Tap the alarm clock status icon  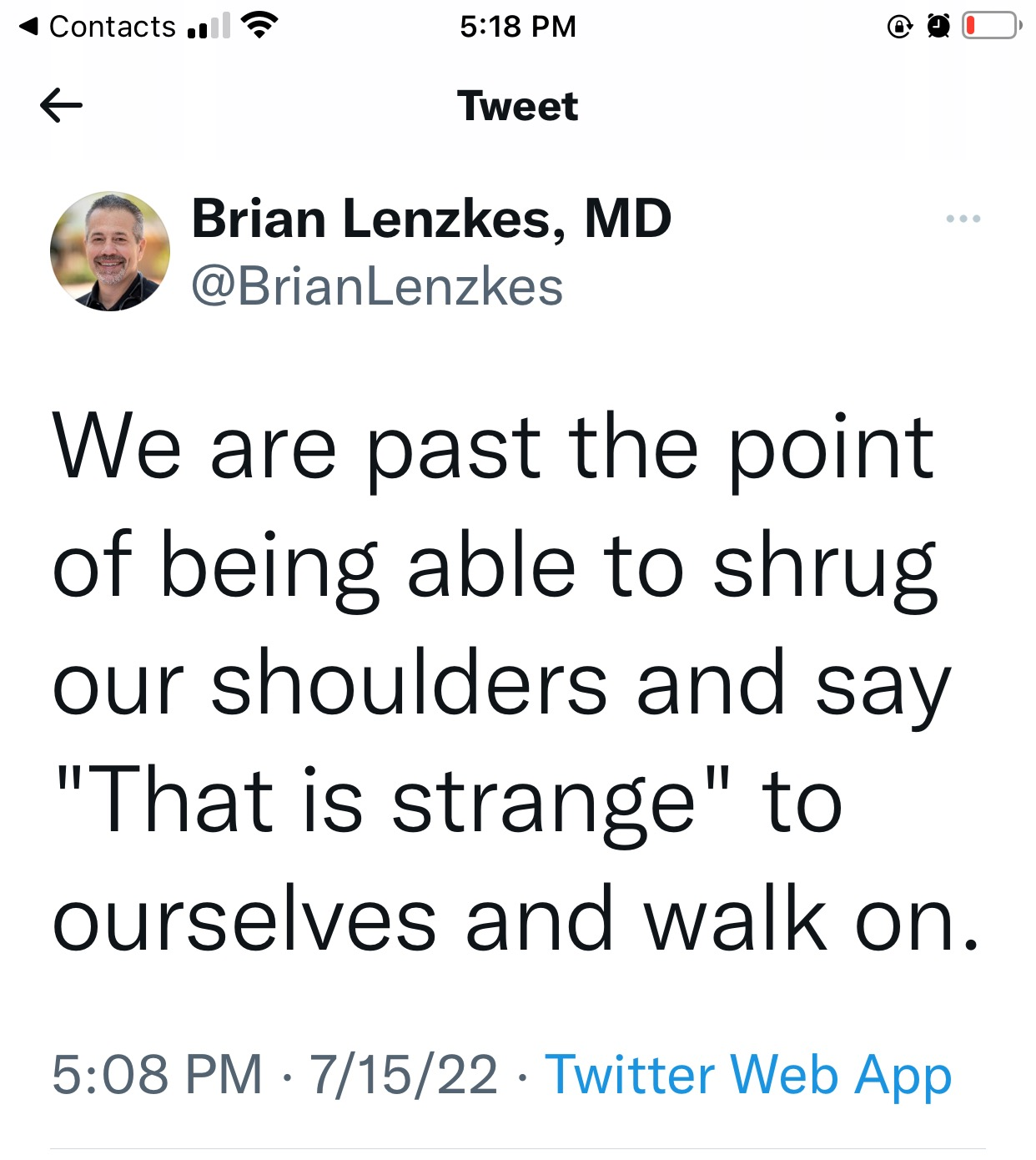coord(938,27)
